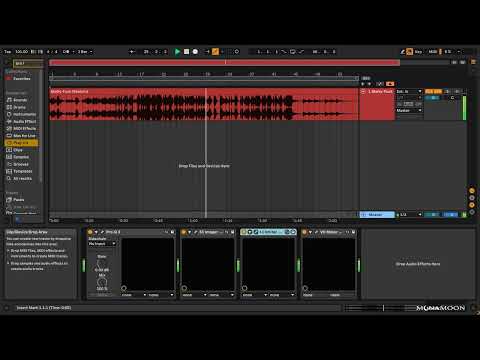Click into the browser search field

(28, 63)
